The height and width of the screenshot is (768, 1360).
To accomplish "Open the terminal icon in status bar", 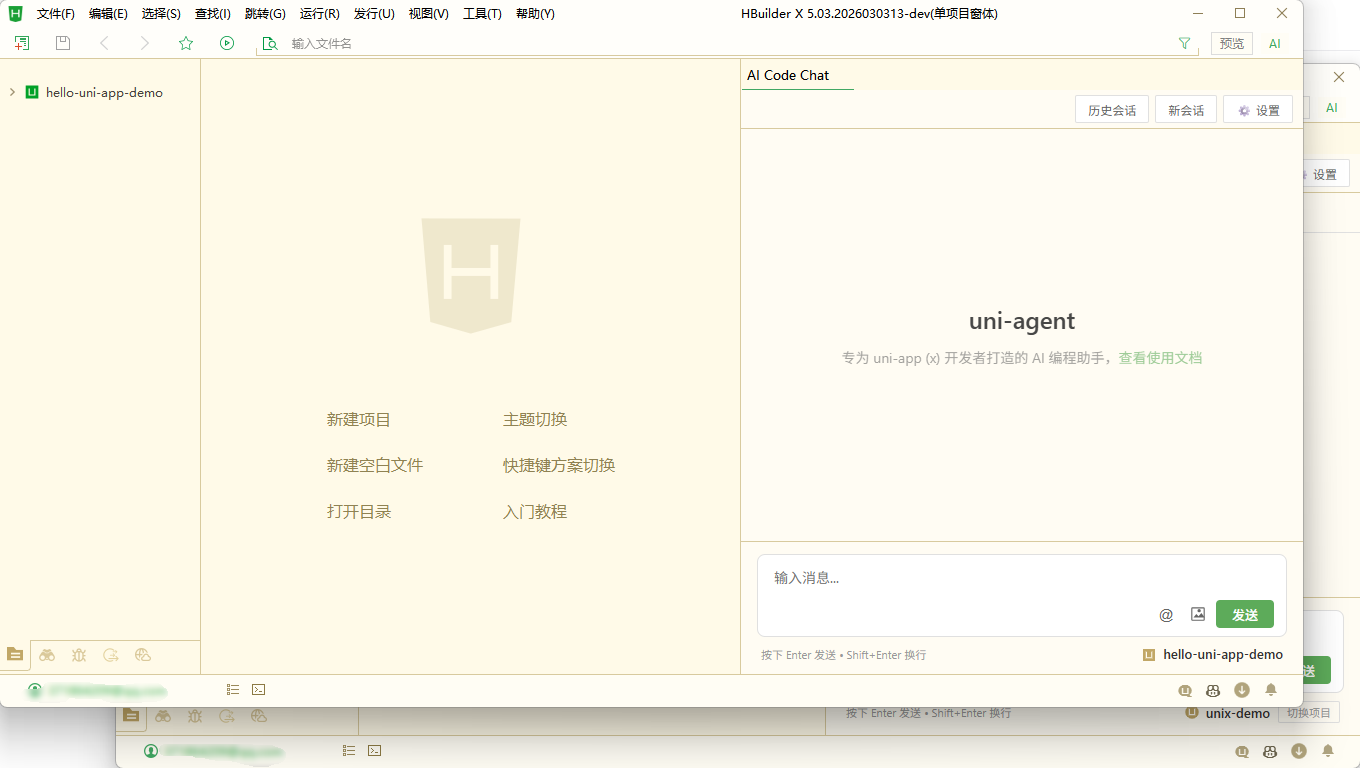I will pos(258,689).
